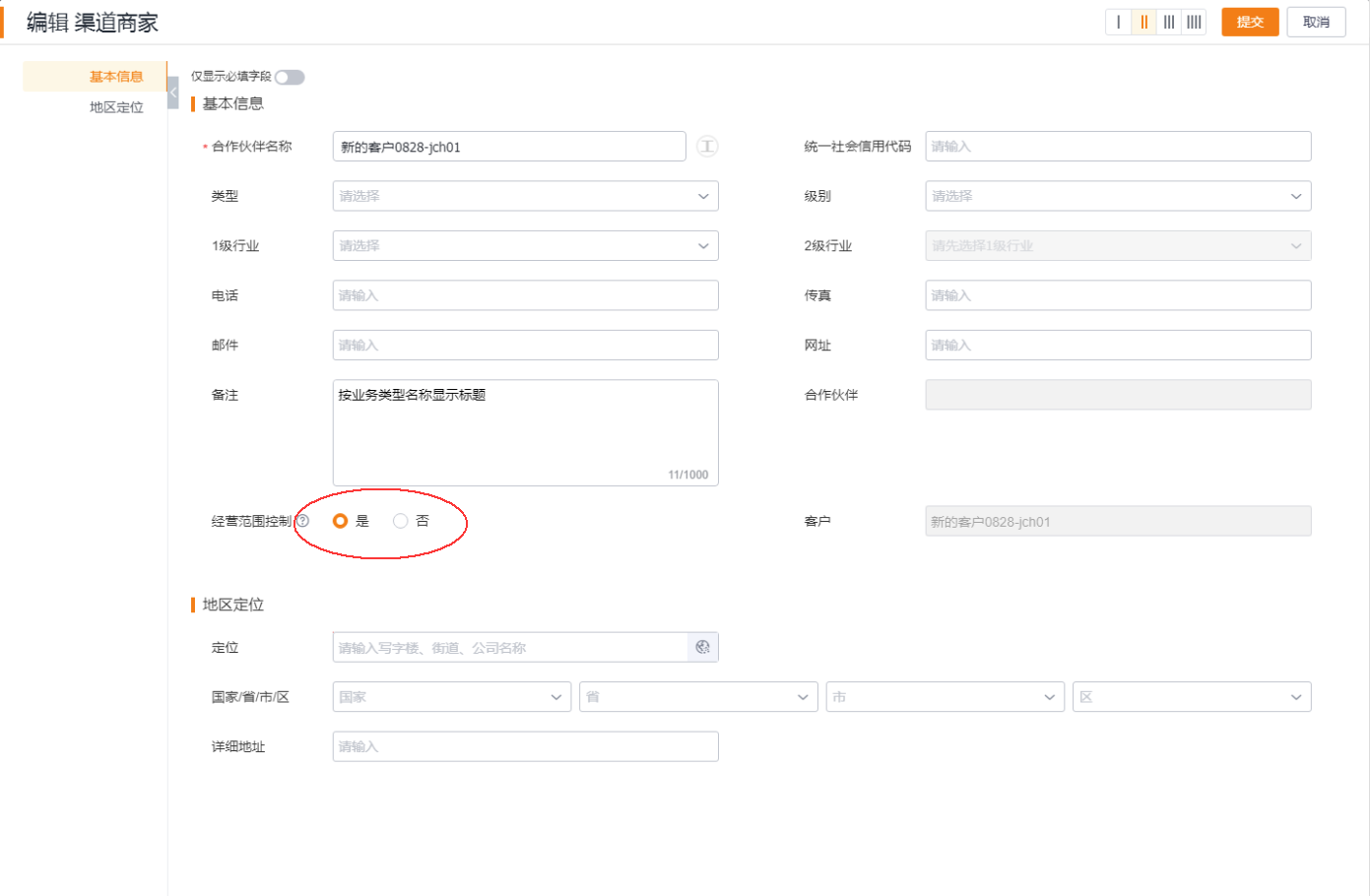Select 是 for 经营范围控制
Viewport: 1370px width, 896px height.
pyautogui.click(x=341, y=521)
